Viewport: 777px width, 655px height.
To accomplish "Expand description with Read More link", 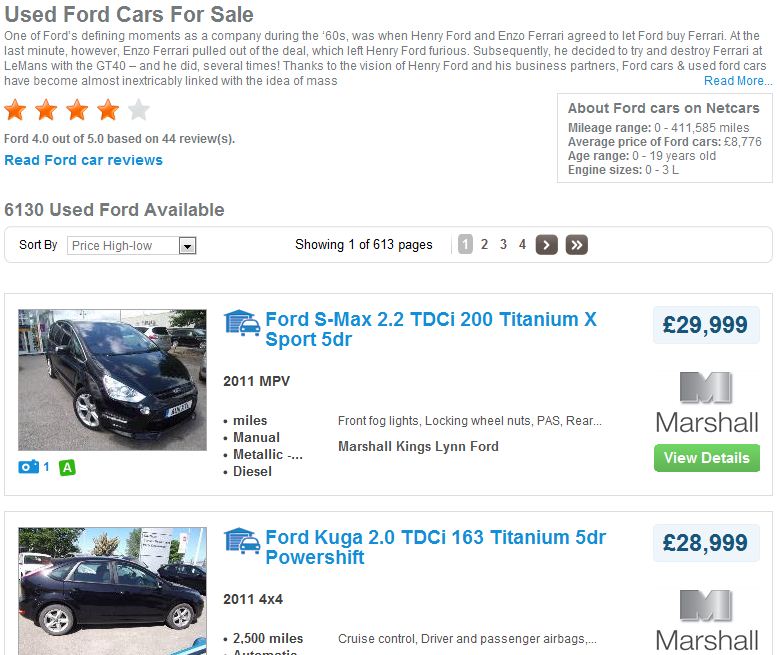I will pyautogui.click(x=737, y=81).
